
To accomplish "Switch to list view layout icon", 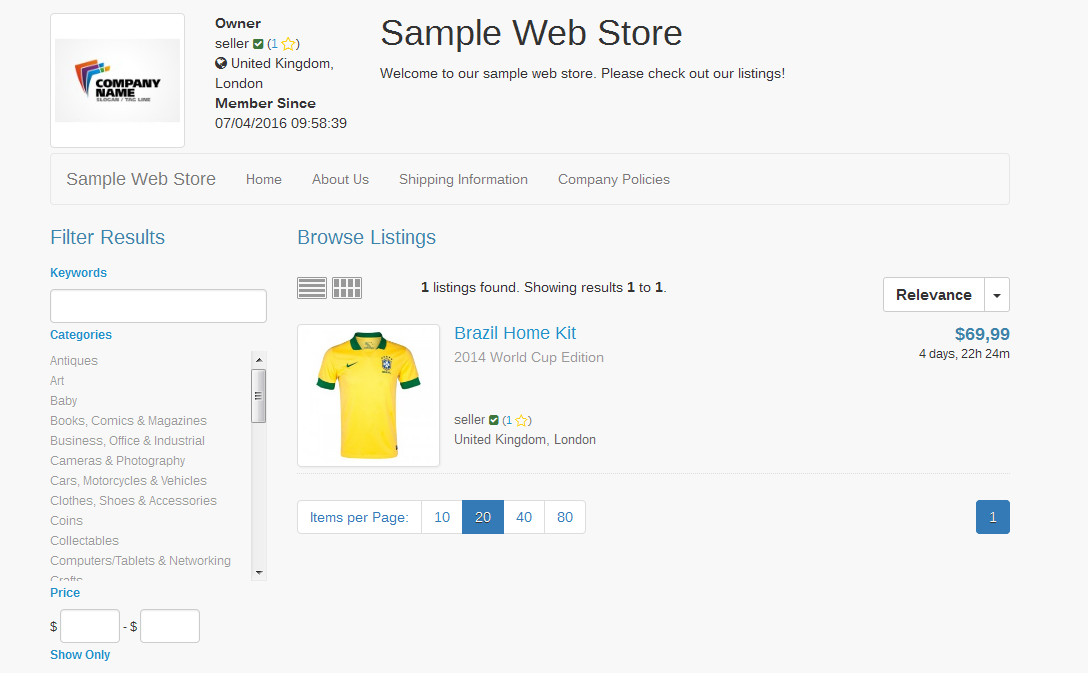I will coord(312,288).
